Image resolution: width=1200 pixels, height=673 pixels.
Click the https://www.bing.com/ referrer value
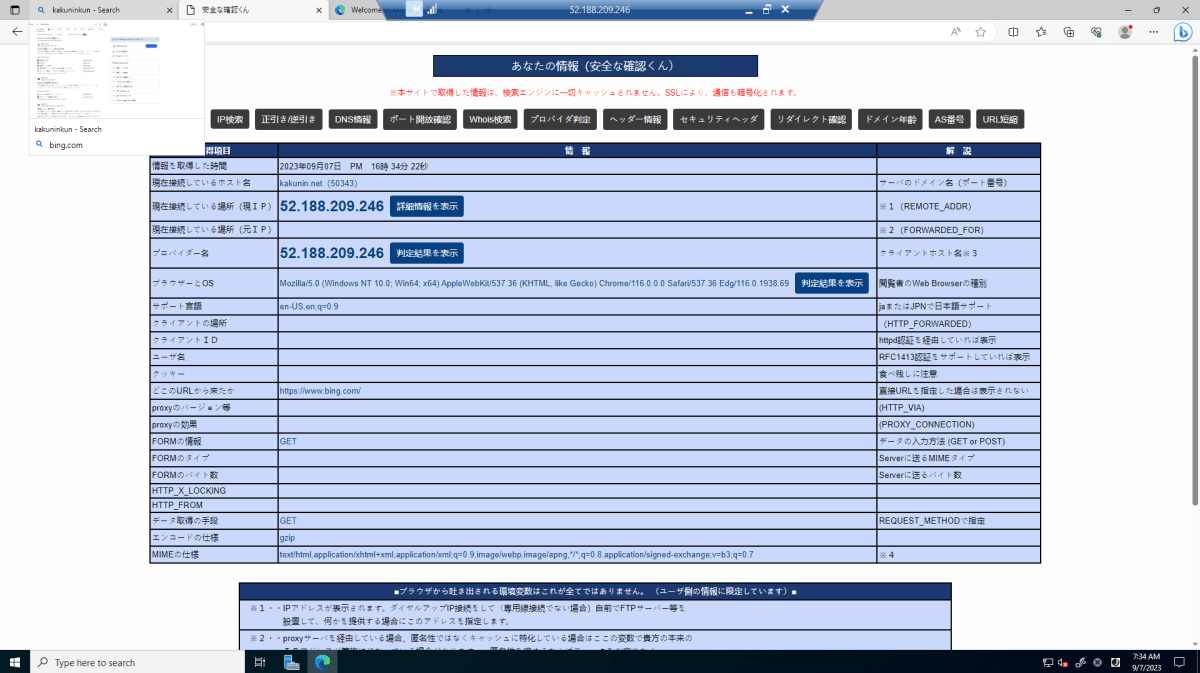point(320,391)
